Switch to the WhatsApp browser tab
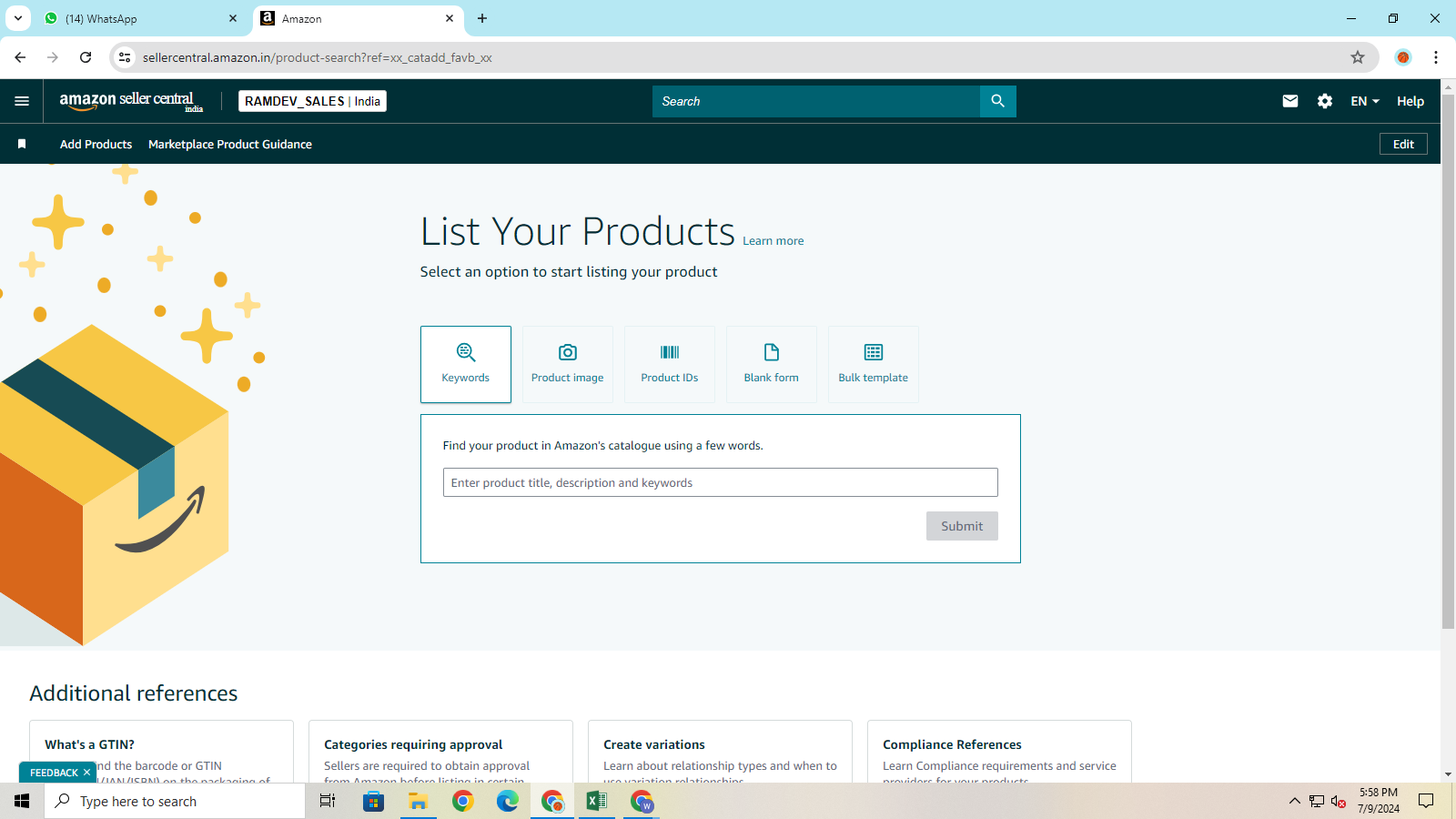Viewport: 1456px width, 819px height. (136, 18)
